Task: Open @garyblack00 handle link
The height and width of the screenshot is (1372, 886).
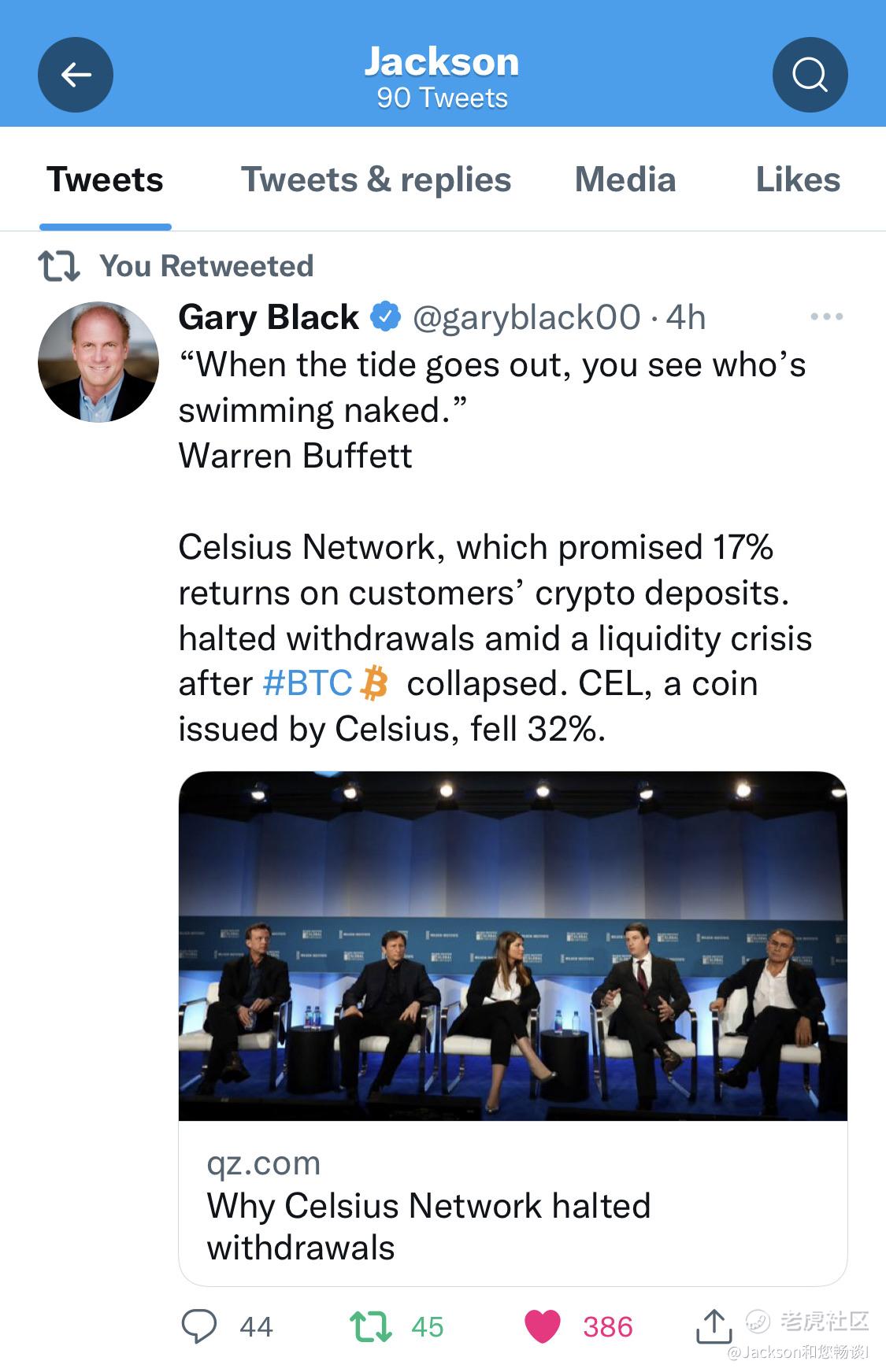Action: point(526,317)
